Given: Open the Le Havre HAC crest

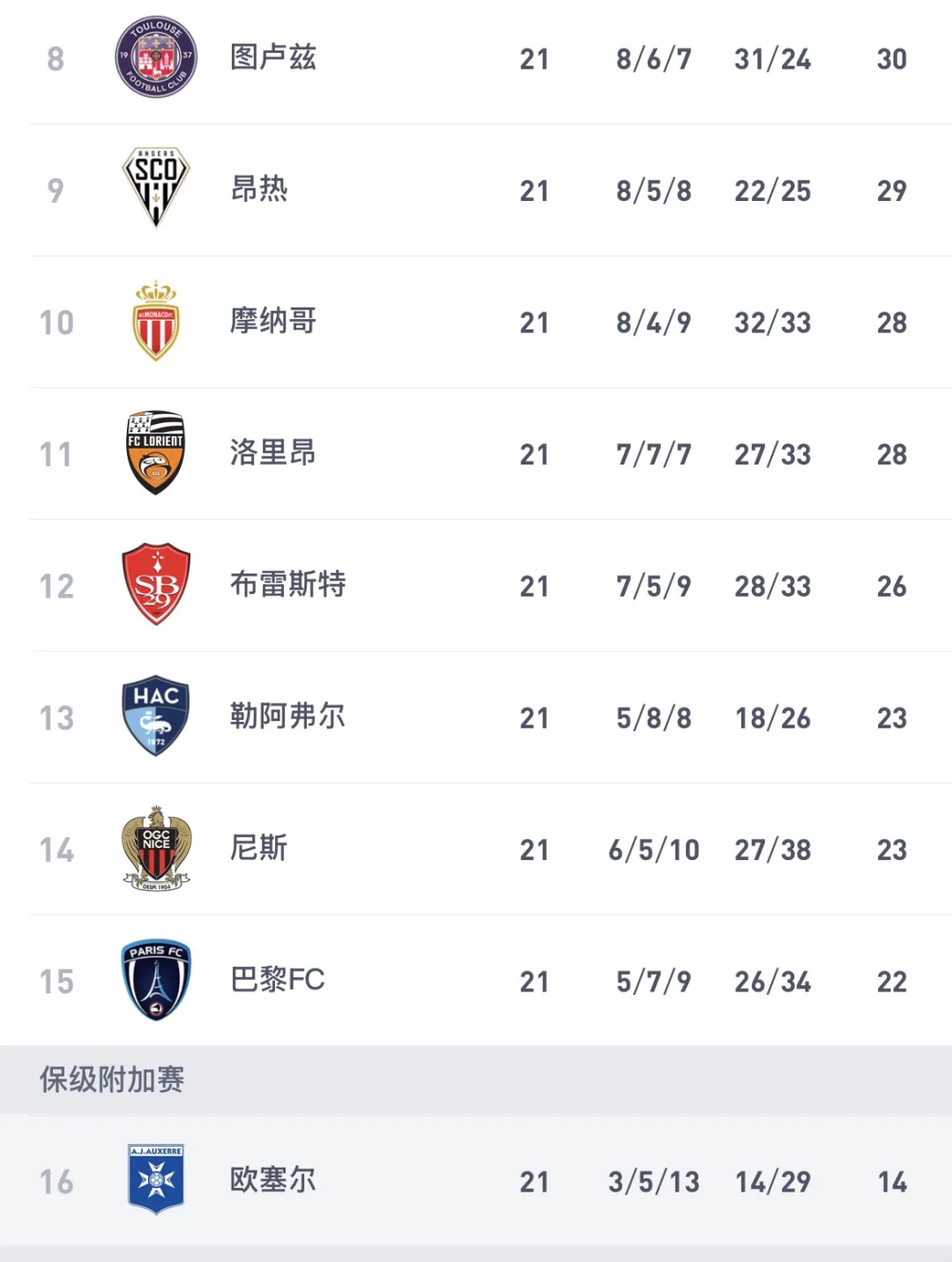Looking at the screenshot, I should click(156, 716).
